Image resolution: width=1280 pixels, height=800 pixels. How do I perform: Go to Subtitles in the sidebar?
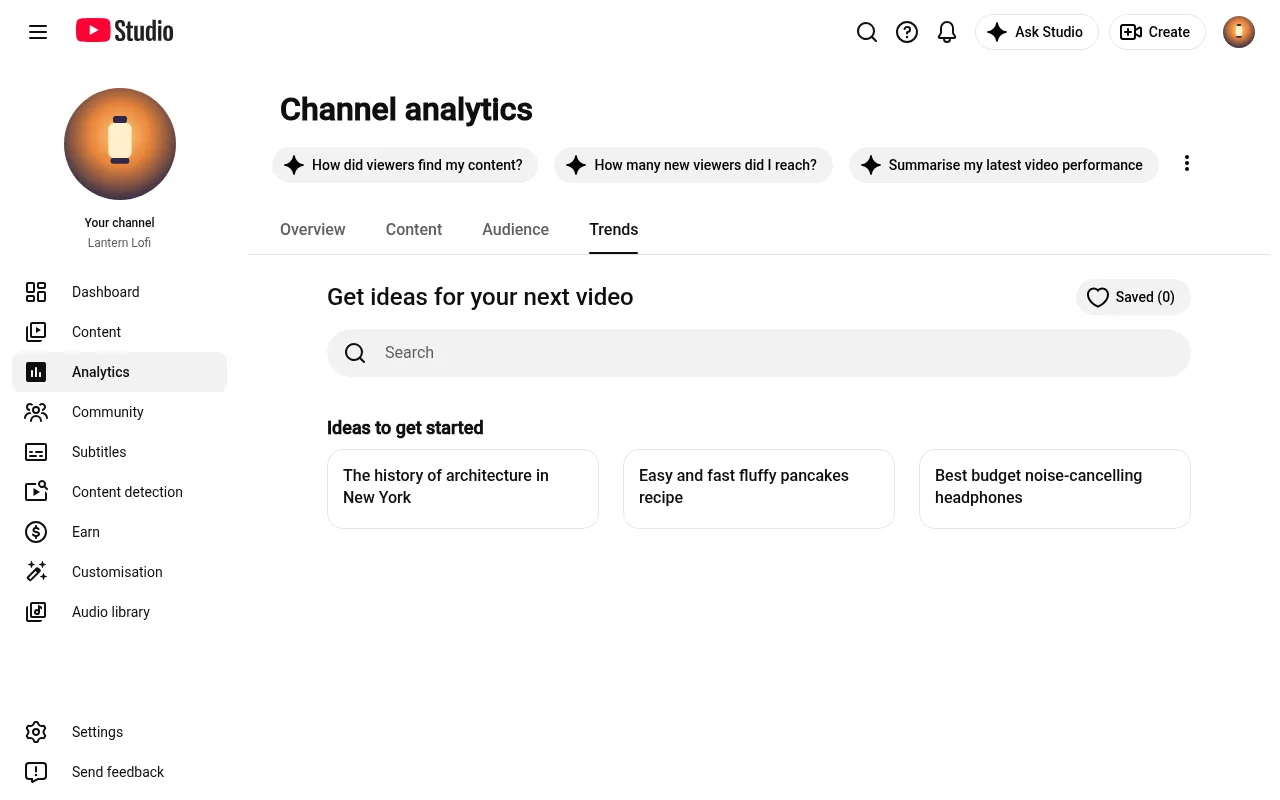[120, 452]
